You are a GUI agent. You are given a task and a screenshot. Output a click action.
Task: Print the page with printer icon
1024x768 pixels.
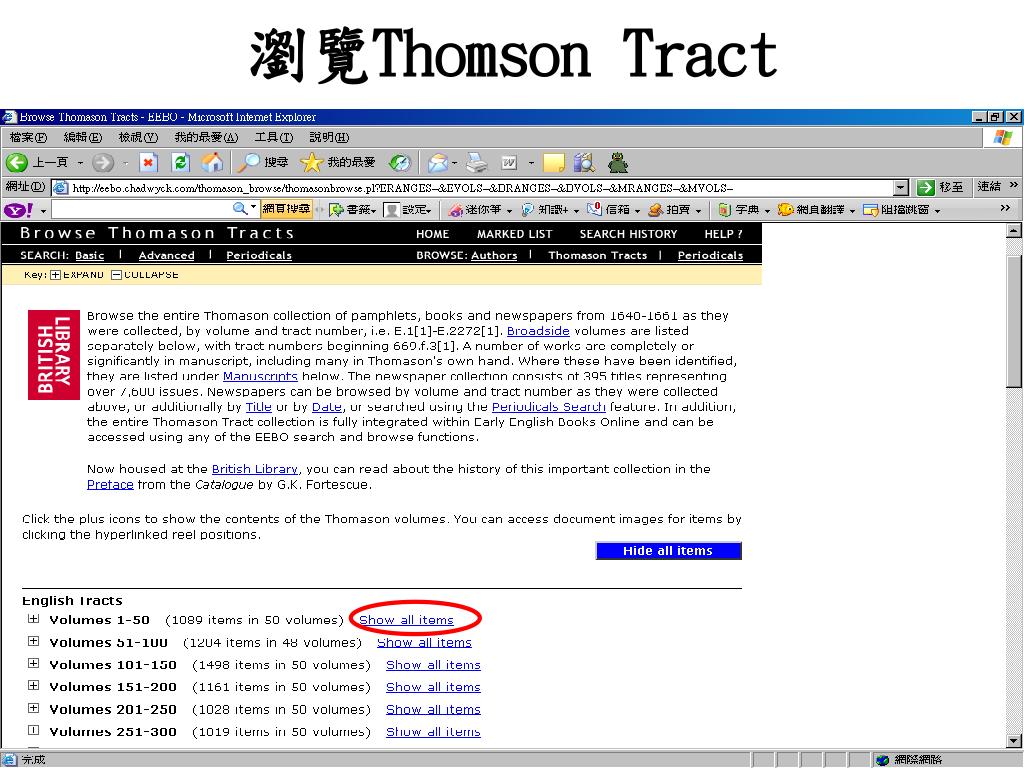(x=477, y=163)
